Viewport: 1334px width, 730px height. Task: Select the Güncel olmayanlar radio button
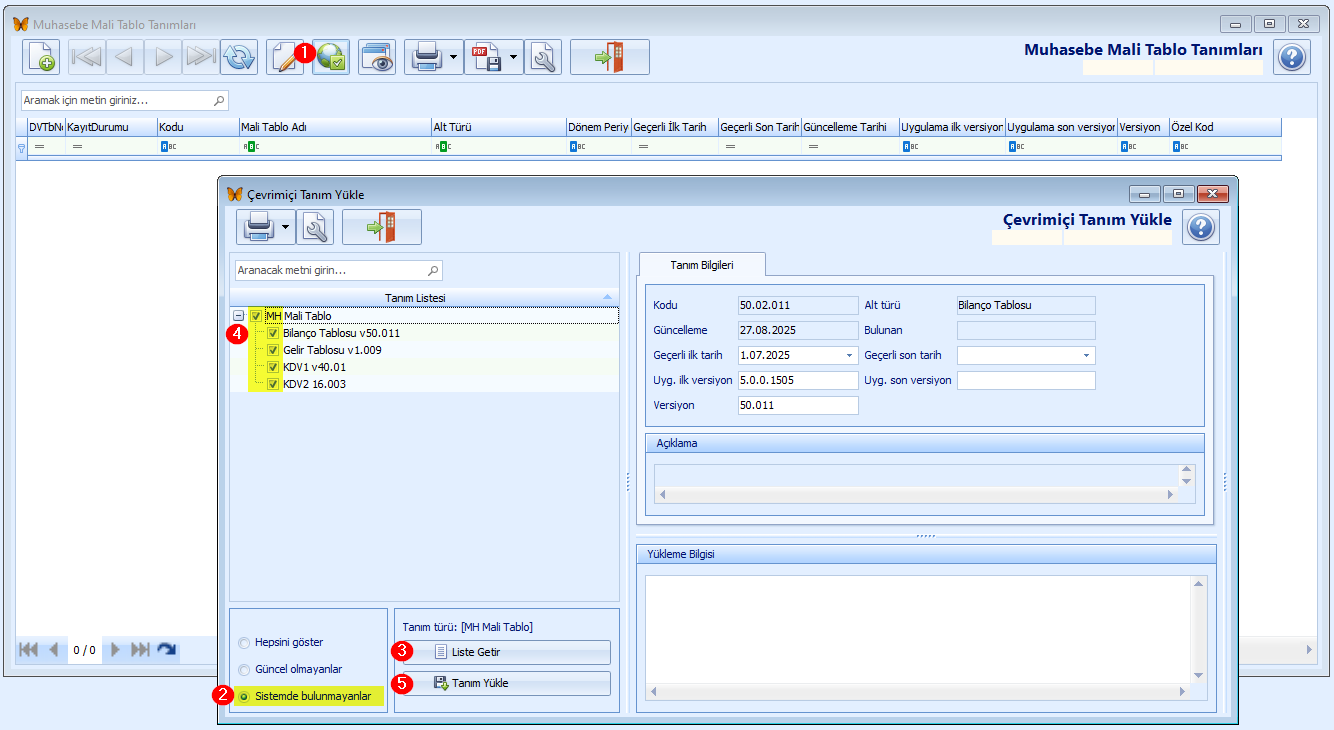[x=244, y=669]
